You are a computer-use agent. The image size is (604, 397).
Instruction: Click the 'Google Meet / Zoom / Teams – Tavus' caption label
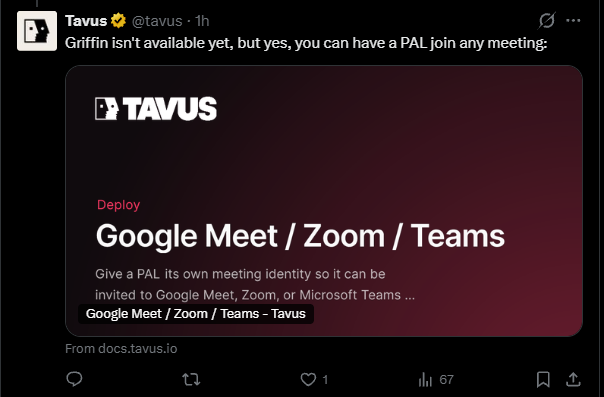[196, 314]
